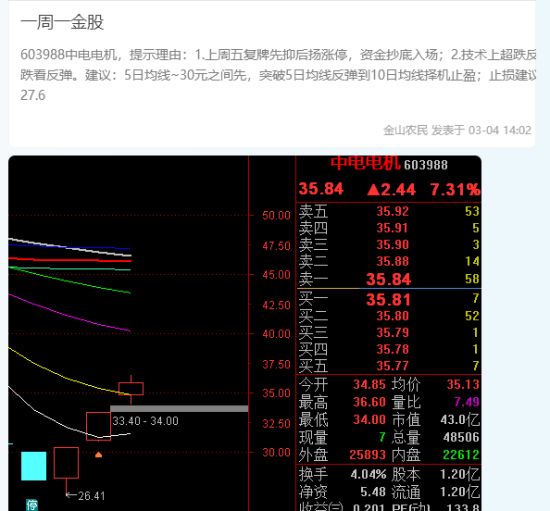Click the stock name 中电电机
The image size is (550, 511).
point(365,163)
